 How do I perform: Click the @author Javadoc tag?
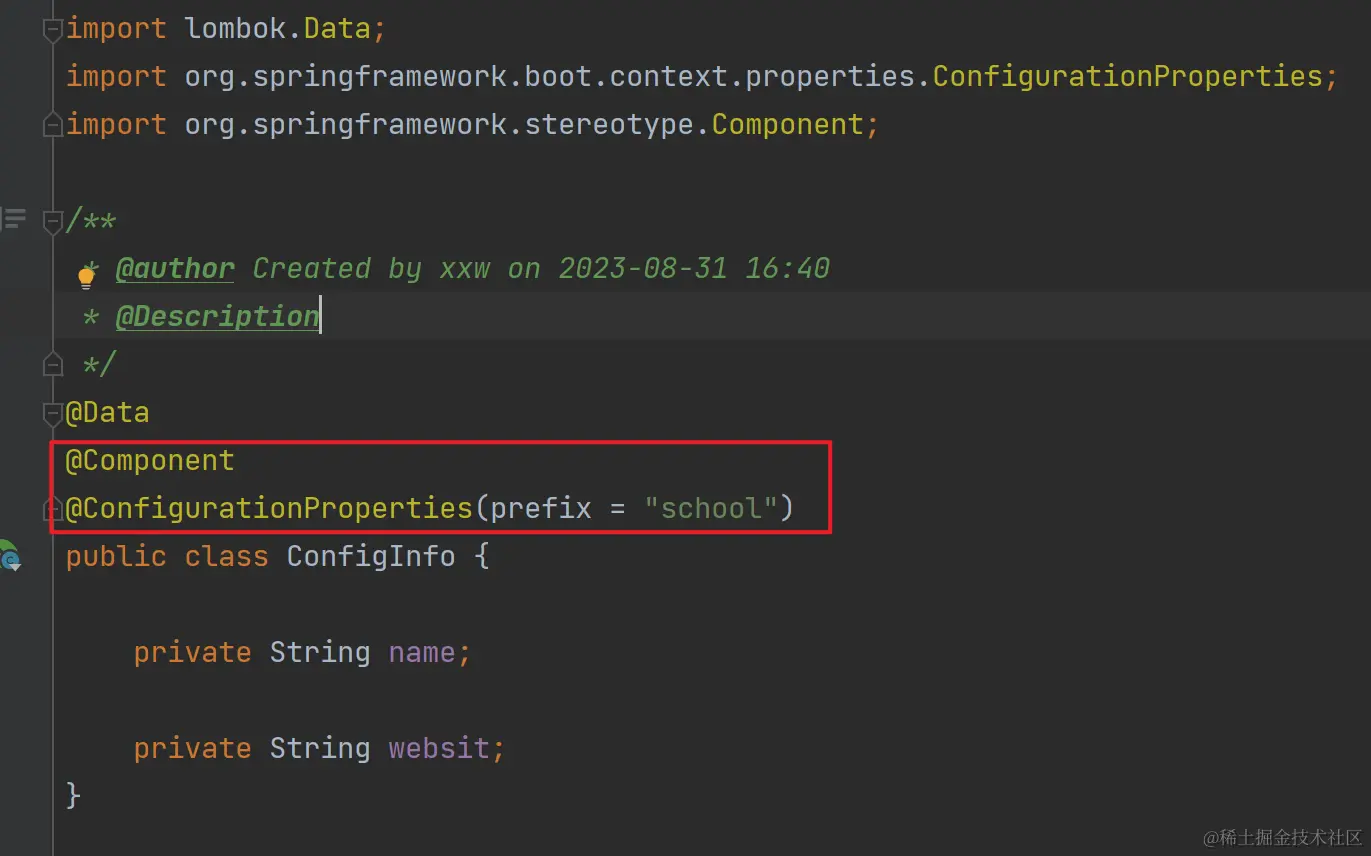tap(175, 268)
